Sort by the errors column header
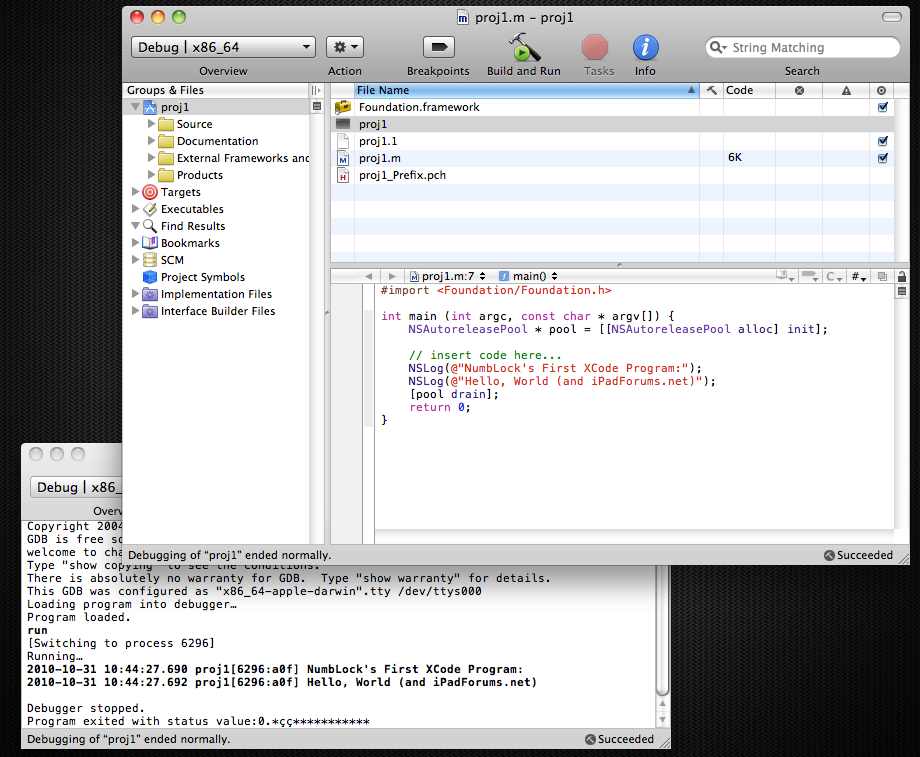Viewport: 920px width, 757px height. 799,90
